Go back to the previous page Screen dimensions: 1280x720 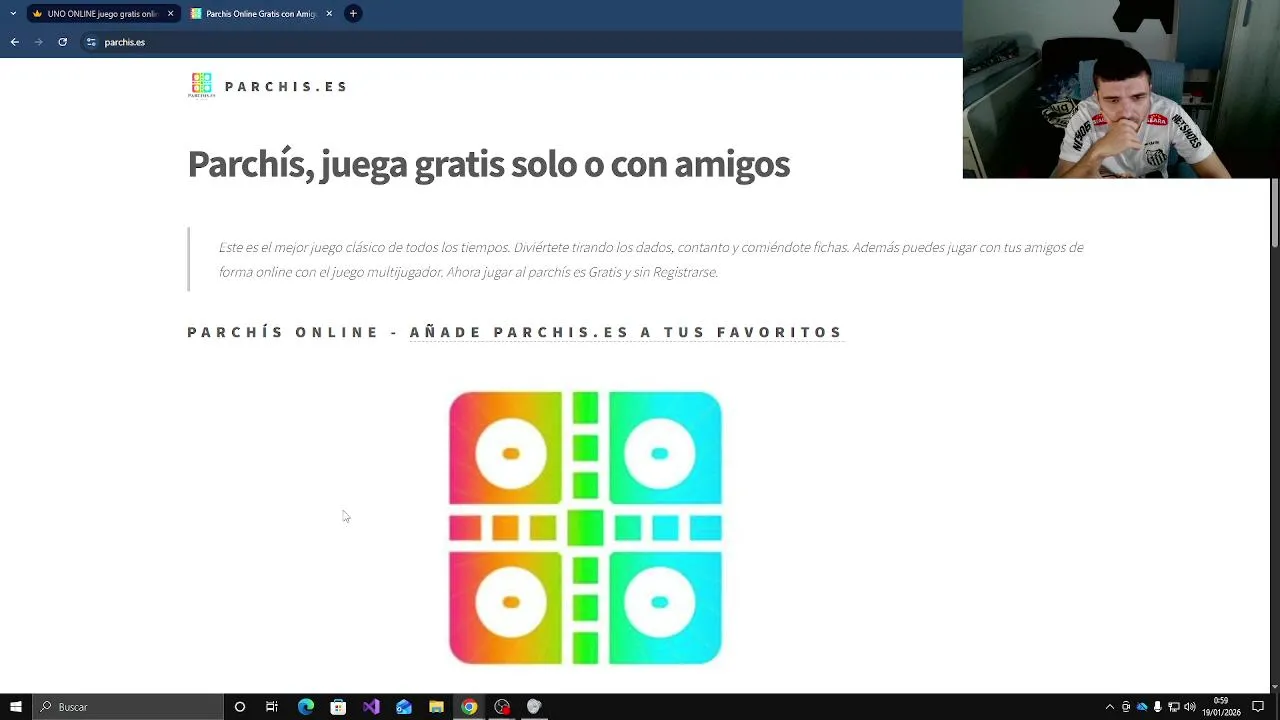(x=14, y=42)
